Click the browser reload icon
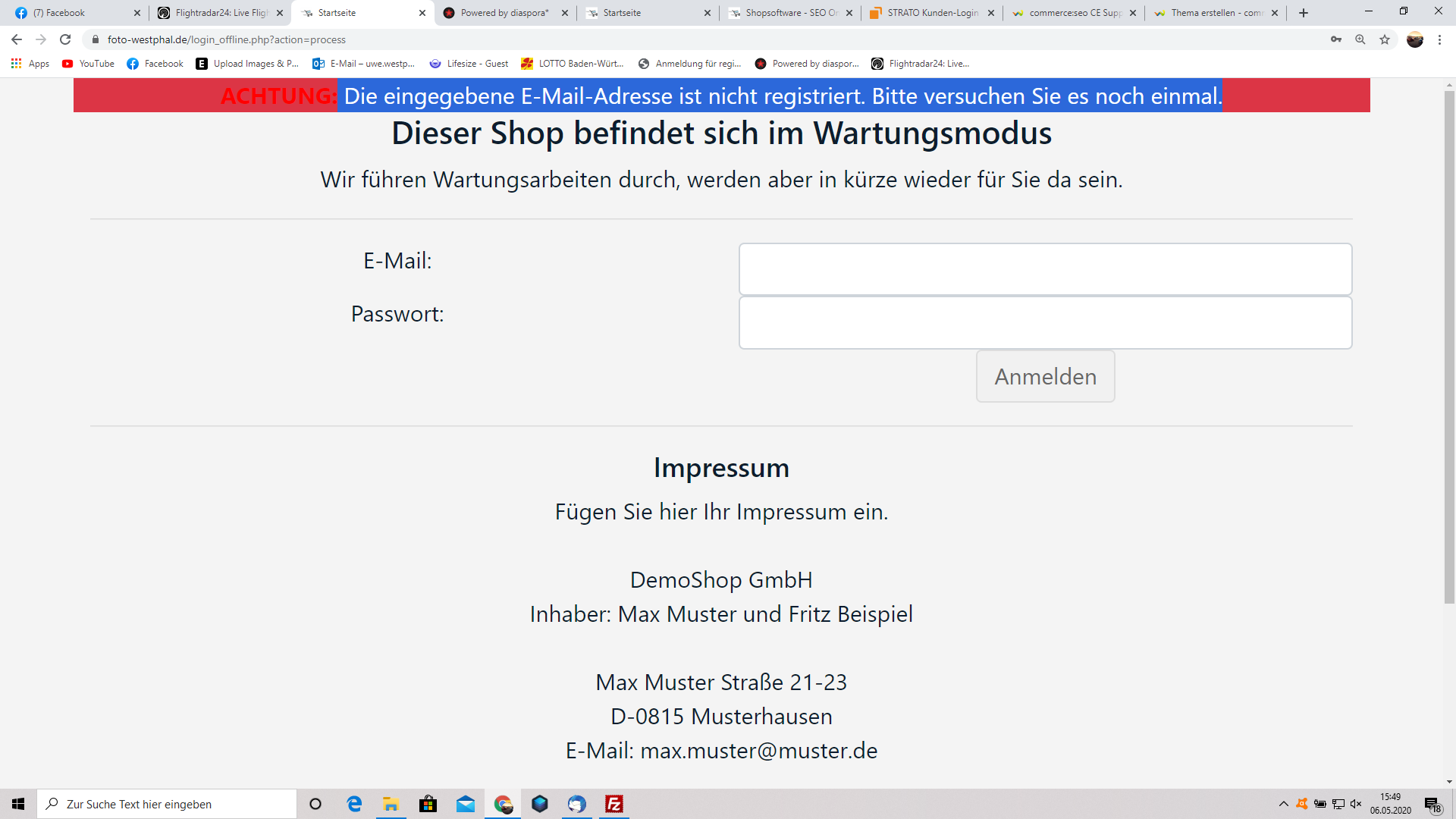This screenshot has width=1456, height=819. [65, 39]
